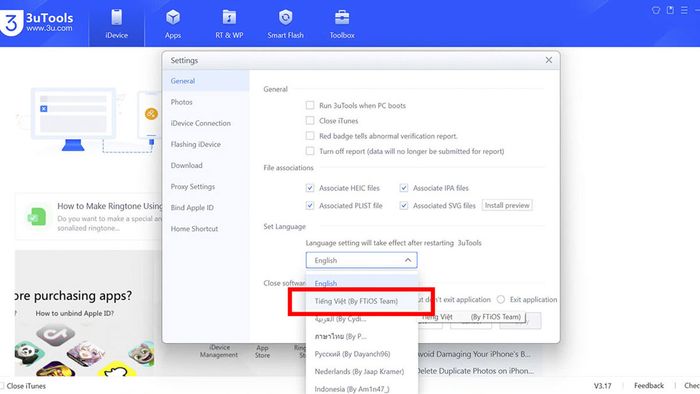Image resolution: width=700 pixels, height=394 pixels.
Task: Choose the Arabic (By Cydi...) language option
Action: 362,319
